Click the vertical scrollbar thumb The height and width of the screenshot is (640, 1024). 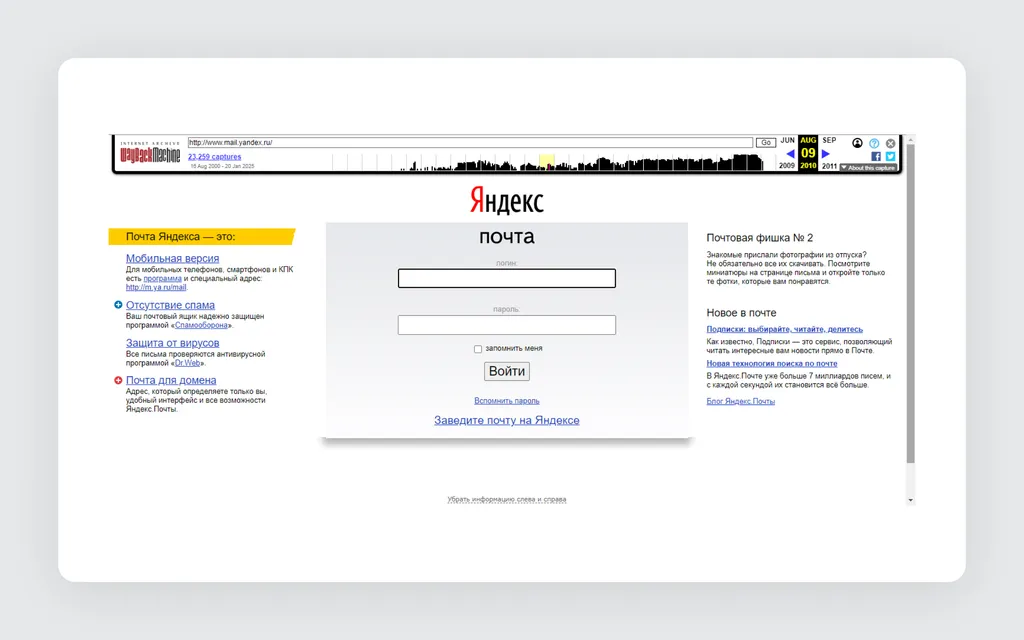pos(910,304)
